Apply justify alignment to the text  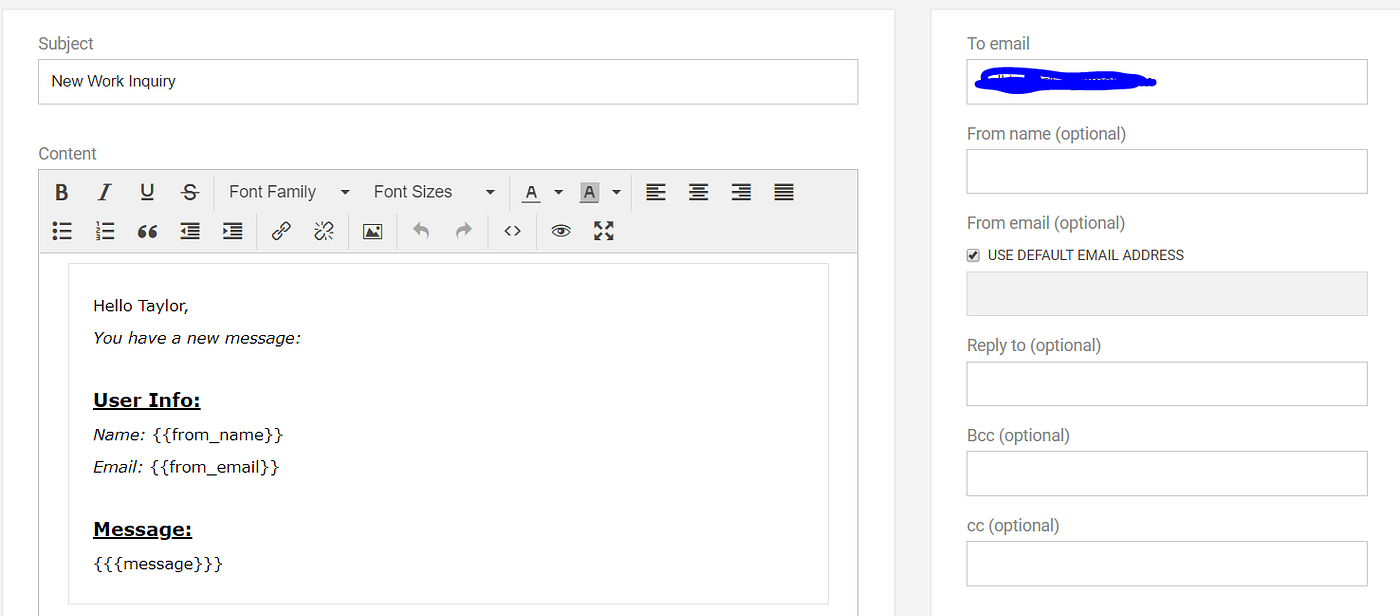click(x=783, y=191)
